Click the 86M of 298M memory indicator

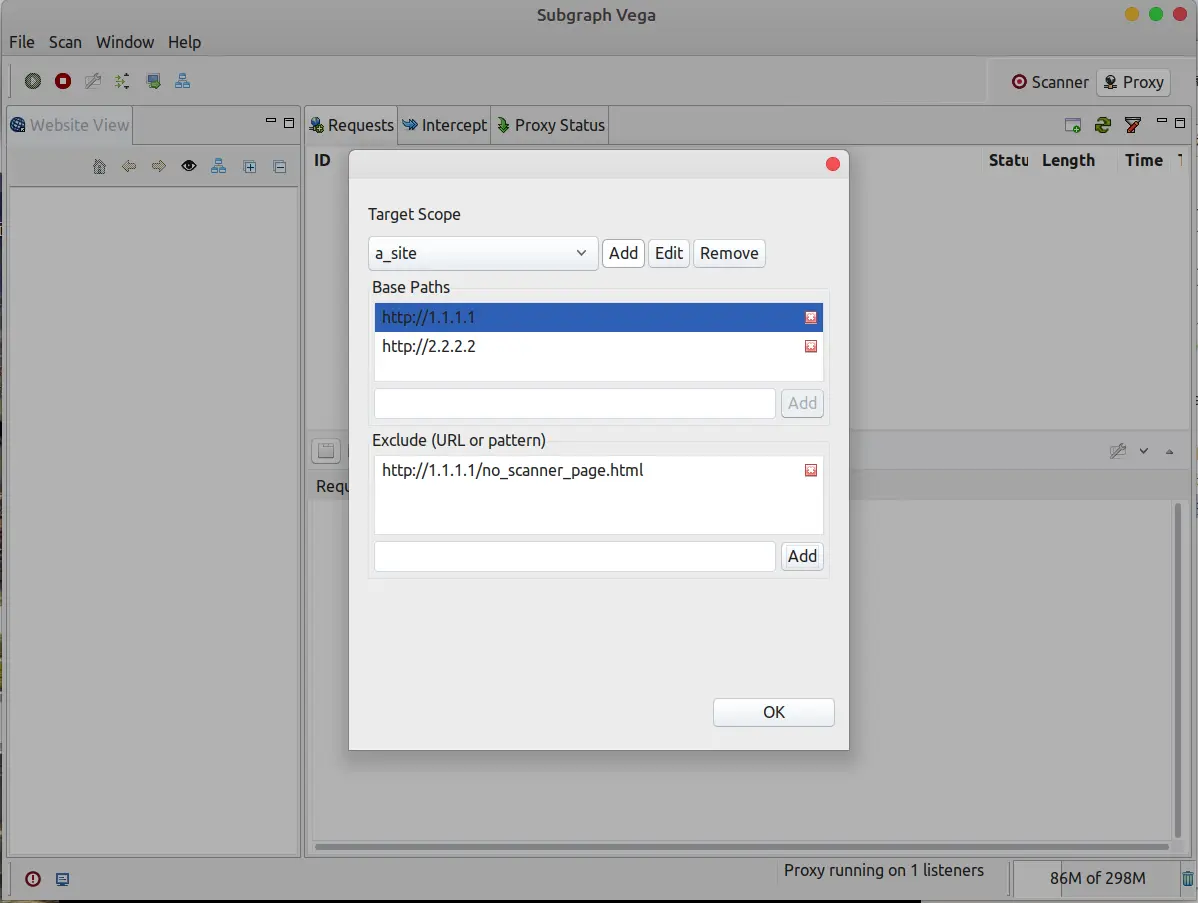point(1097,879)
